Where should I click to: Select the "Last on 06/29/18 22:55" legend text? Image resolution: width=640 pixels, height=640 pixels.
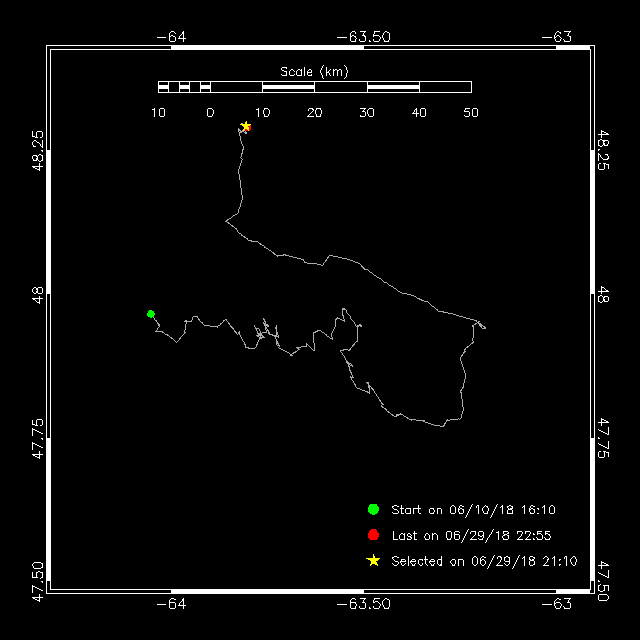pyautogui.click(x=470, y=535)
